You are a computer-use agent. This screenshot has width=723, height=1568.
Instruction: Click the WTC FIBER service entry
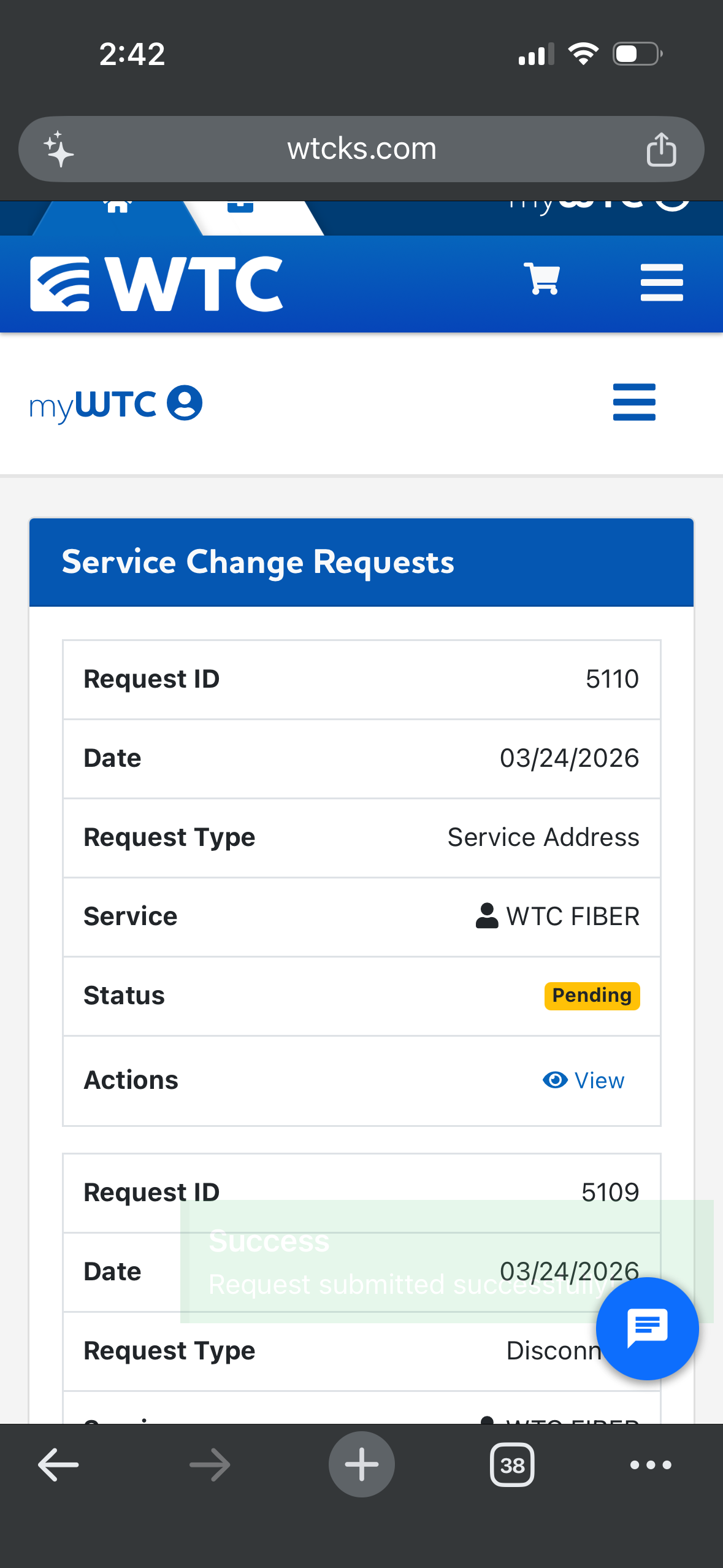point(557,917)
